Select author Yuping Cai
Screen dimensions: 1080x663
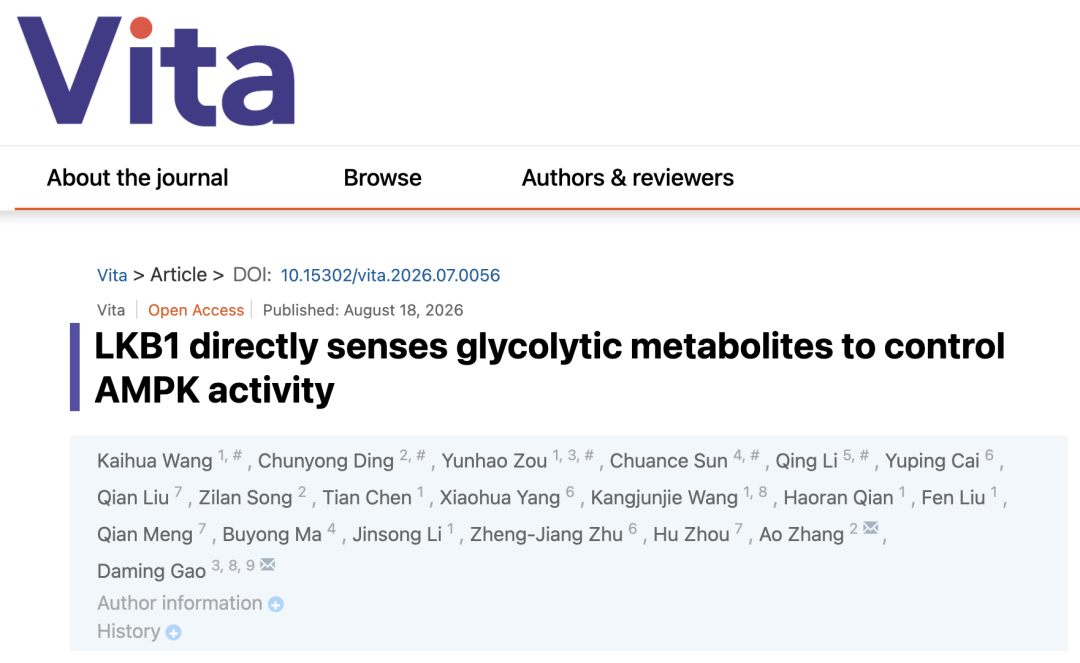coord(932,461)
